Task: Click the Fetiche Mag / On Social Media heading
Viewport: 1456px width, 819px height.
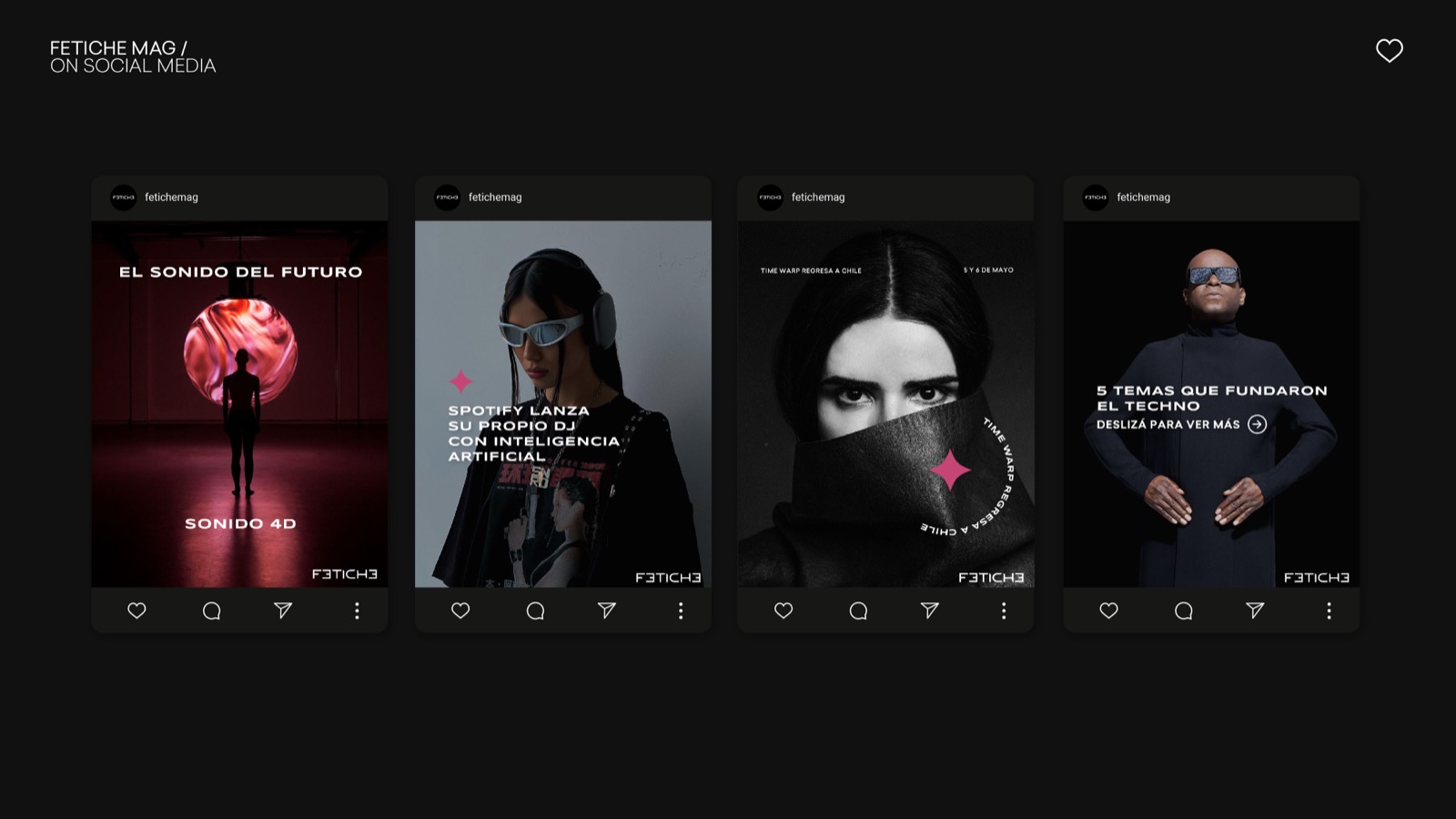Action: (133, 56)
